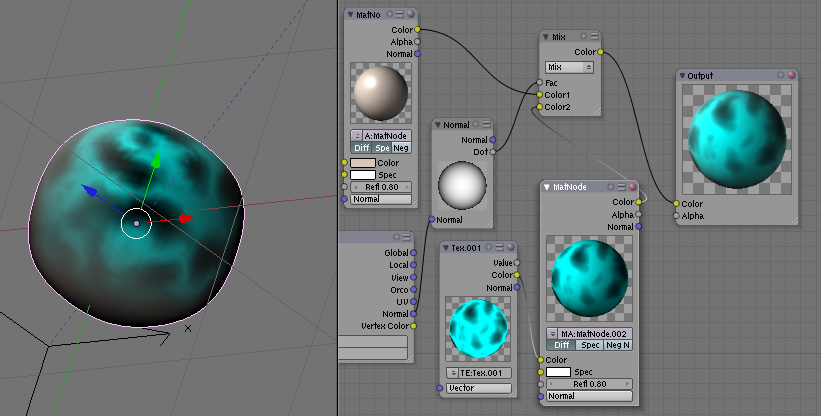Toggle Spec on the MA:MatNode.002 node
This screenshot has width=821, height=416.
pos(589,345)
